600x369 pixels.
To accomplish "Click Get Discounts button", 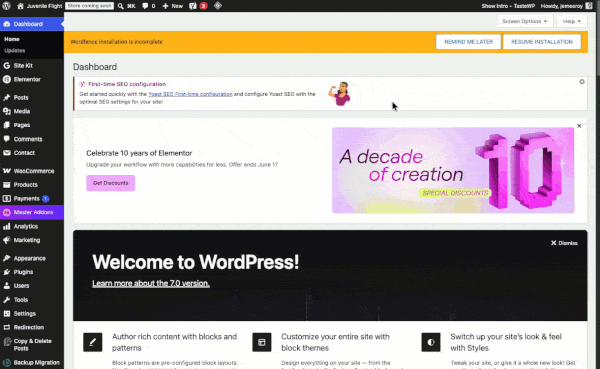I will pyautogui.click(x=111, y=183).
